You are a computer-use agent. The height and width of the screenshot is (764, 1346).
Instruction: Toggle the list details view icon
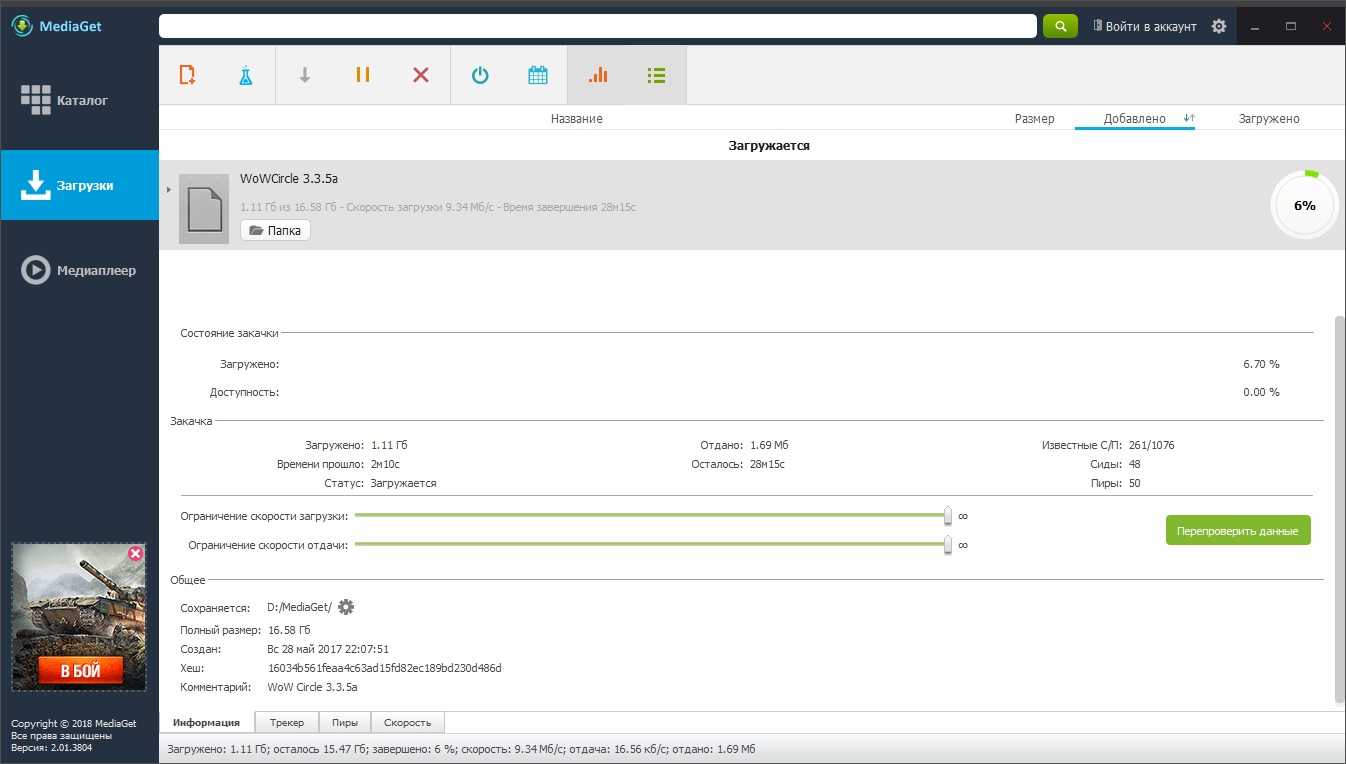coord(656,75)
